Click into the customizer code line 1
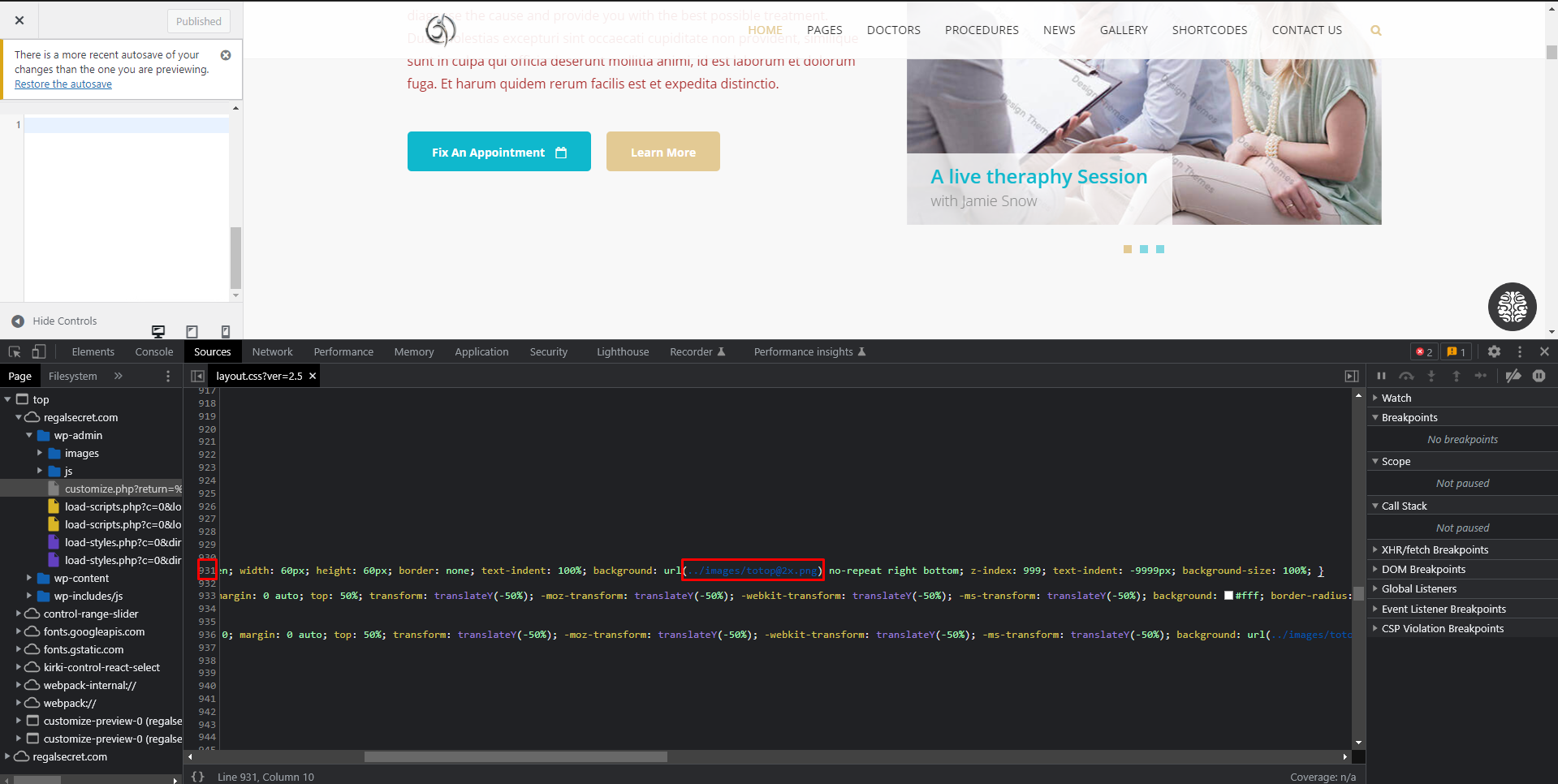This screenshot has height=784, width=1558. point(126,125)
